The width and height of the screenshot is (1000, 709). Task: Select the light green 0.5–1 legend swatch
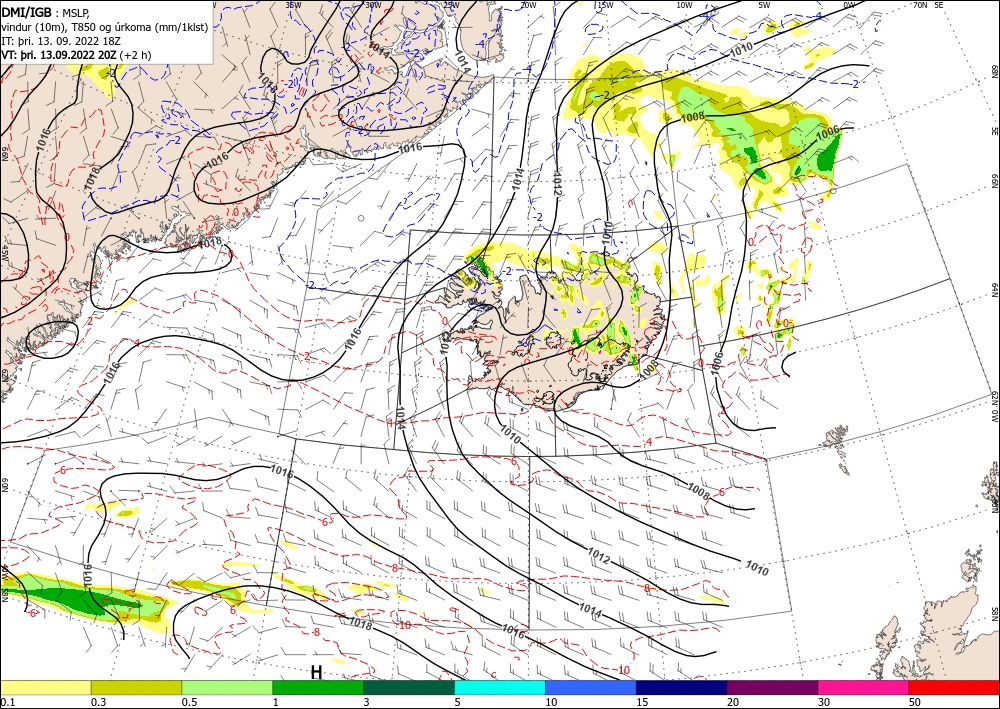tap(227, 687)
